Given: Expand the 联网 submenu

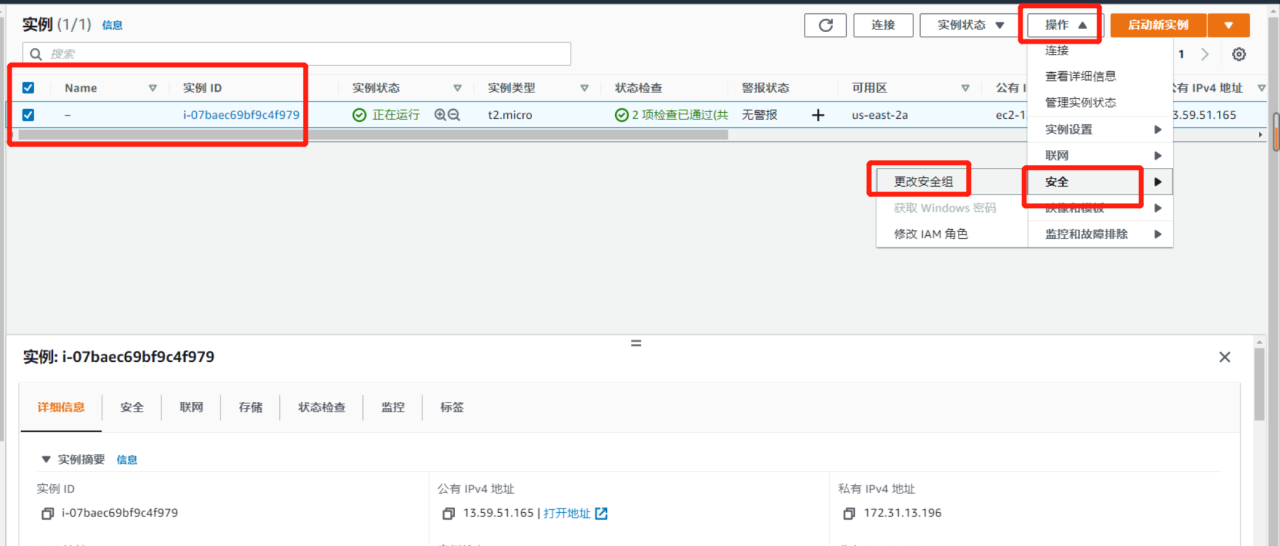Looking at the screenshot, I should (1100, 156).
